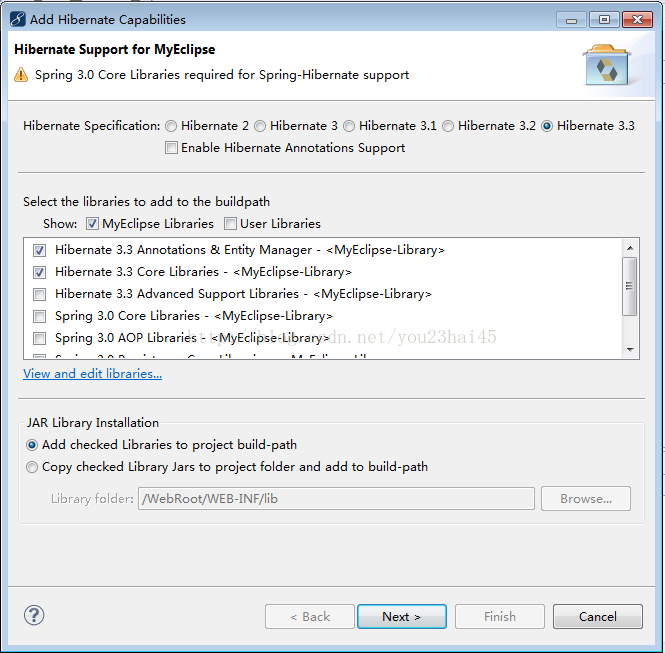Click the disabled Back button
The height and width of the screenshot is (653, 665).
310,617
